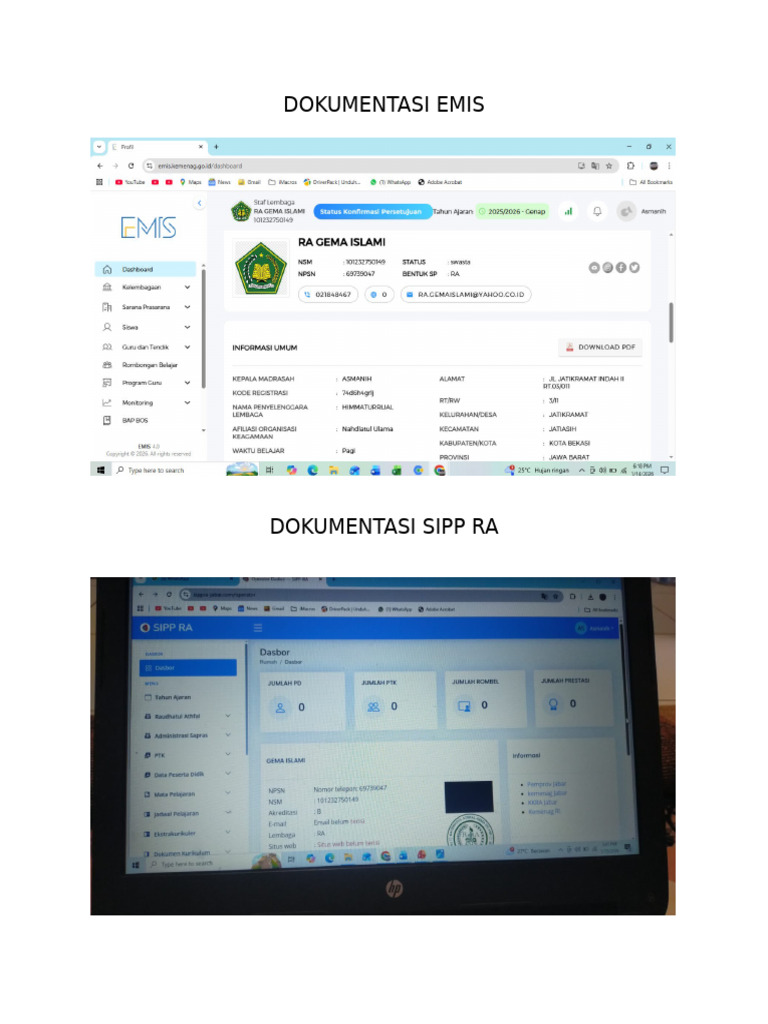Open the user profile menu in SIPP RA header
The image size is (768, 1024).
tap(593, 628)
